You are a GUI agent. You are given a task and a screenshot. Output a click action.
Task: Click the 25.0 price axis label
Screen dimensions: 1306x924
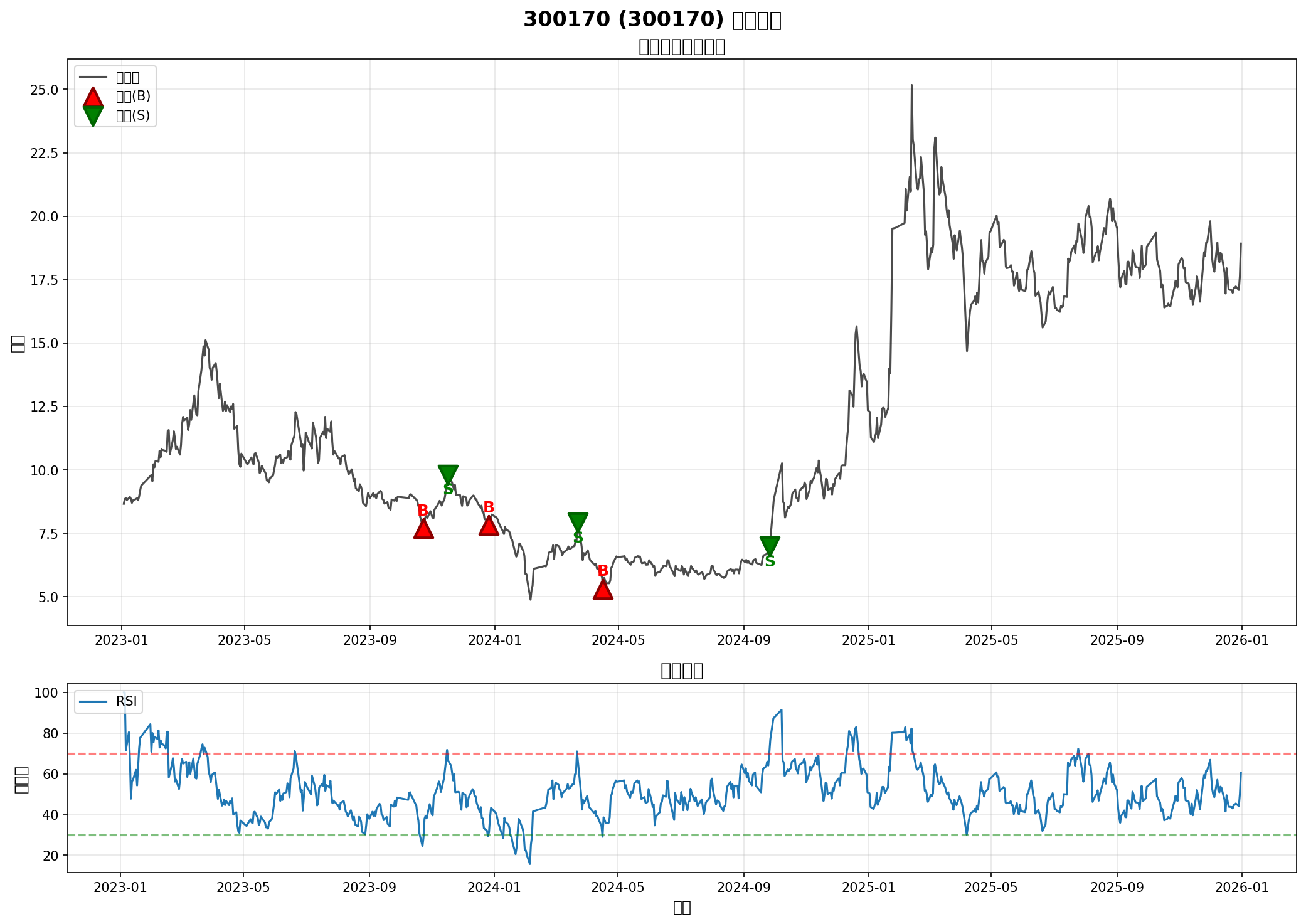tap(44, 90)
